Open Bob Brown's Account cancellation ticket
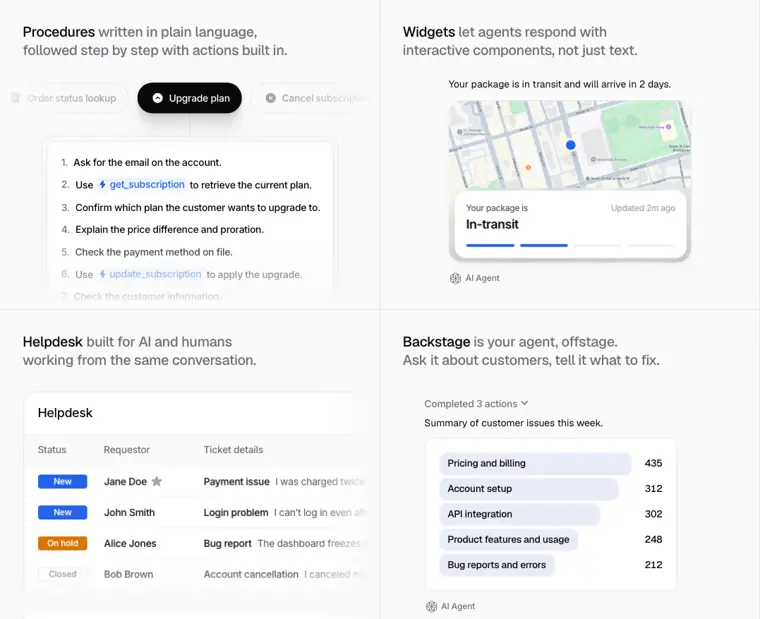The height and width of the screenshot is (619, 760). tap(251, 574)
